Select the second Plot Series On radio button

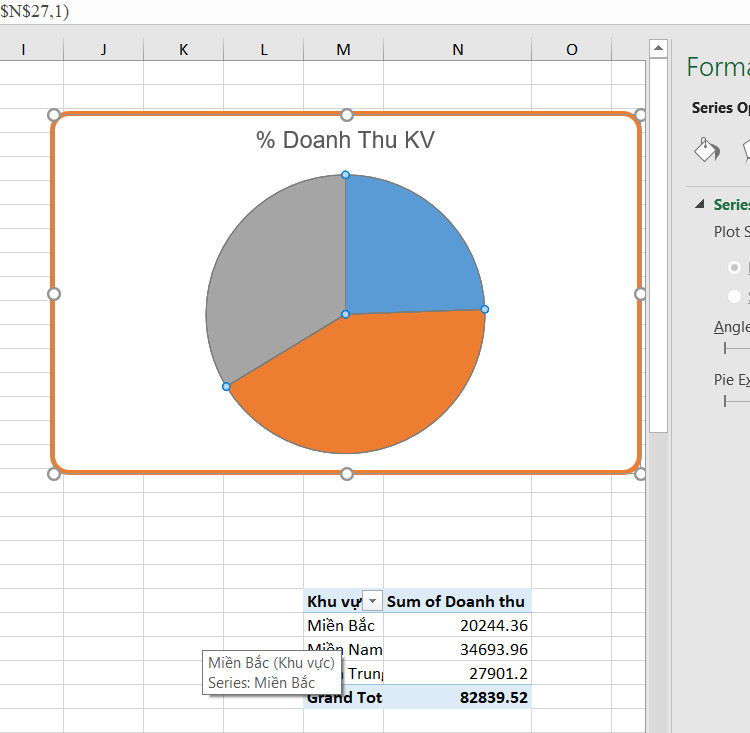click(734, 296)
